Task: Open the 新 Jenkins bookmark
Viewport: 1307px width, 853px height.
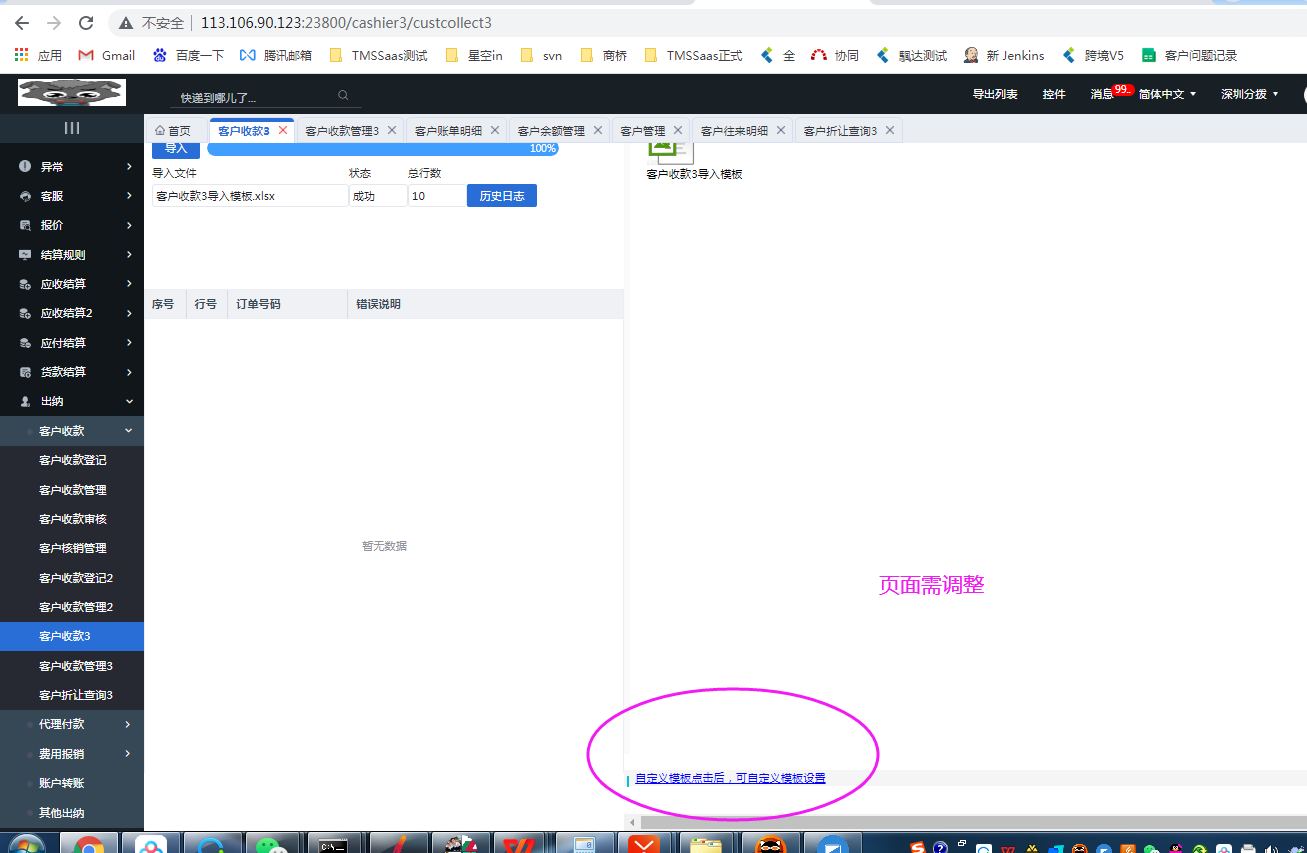Action: (1004, 55)
